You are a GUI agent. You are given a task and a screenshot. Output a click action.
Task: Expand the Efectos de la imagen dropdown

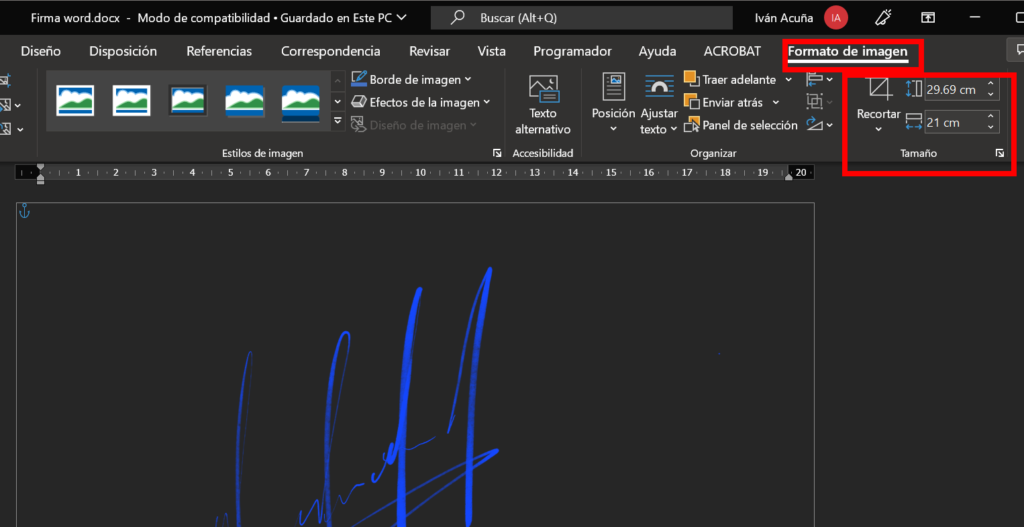point(421,102)
